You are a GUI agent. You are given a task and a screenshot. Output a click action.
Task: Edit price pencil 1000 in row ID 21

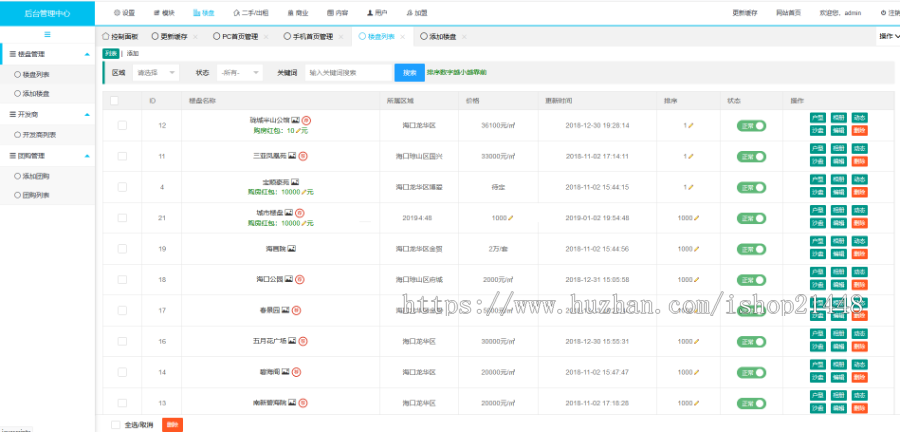510,218
